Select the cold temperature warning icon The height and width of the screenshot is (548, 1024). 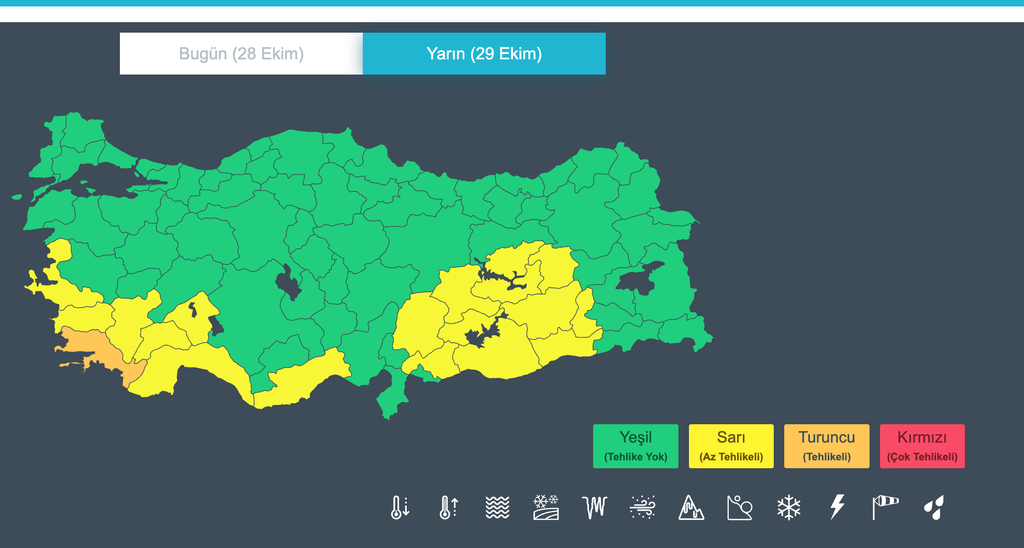point(400,508)
